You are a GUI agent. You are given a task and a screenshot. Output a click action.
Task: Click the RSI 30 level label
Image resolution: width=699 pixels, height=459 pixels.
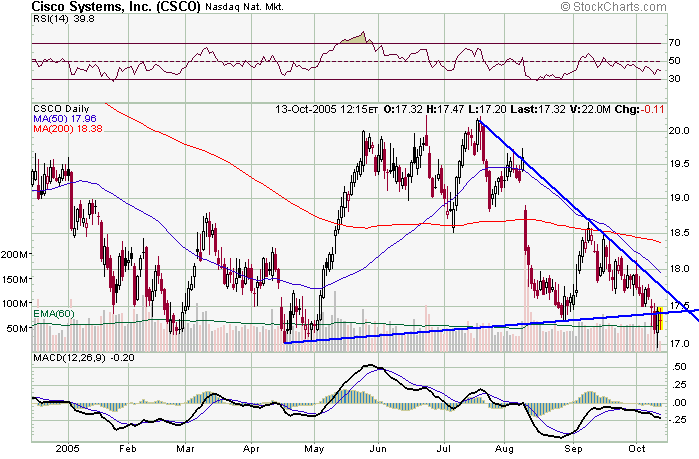click(x=674, y=78)
